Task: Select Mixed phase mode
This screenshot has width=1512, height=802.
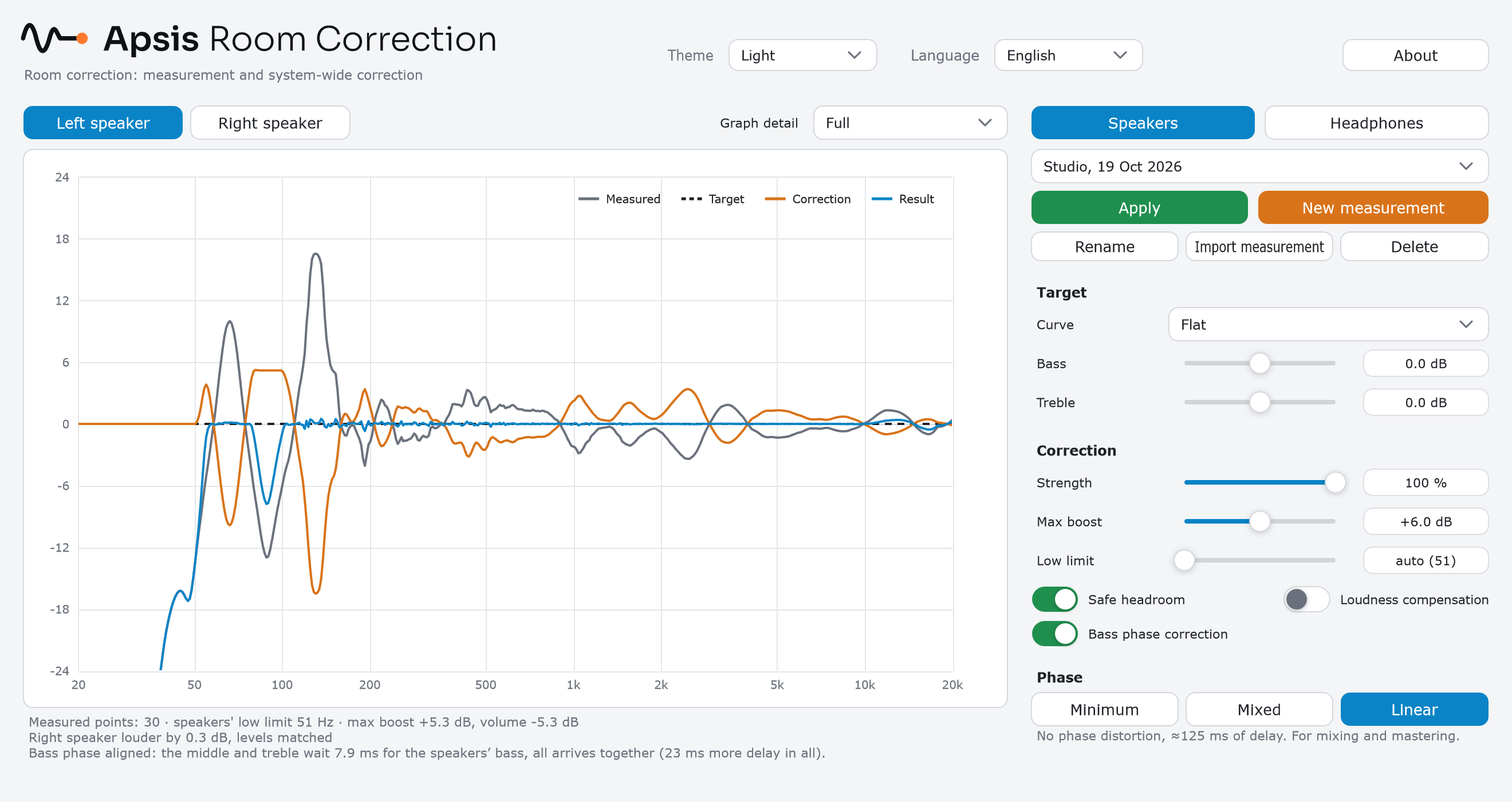Action: coord(1259,709)
